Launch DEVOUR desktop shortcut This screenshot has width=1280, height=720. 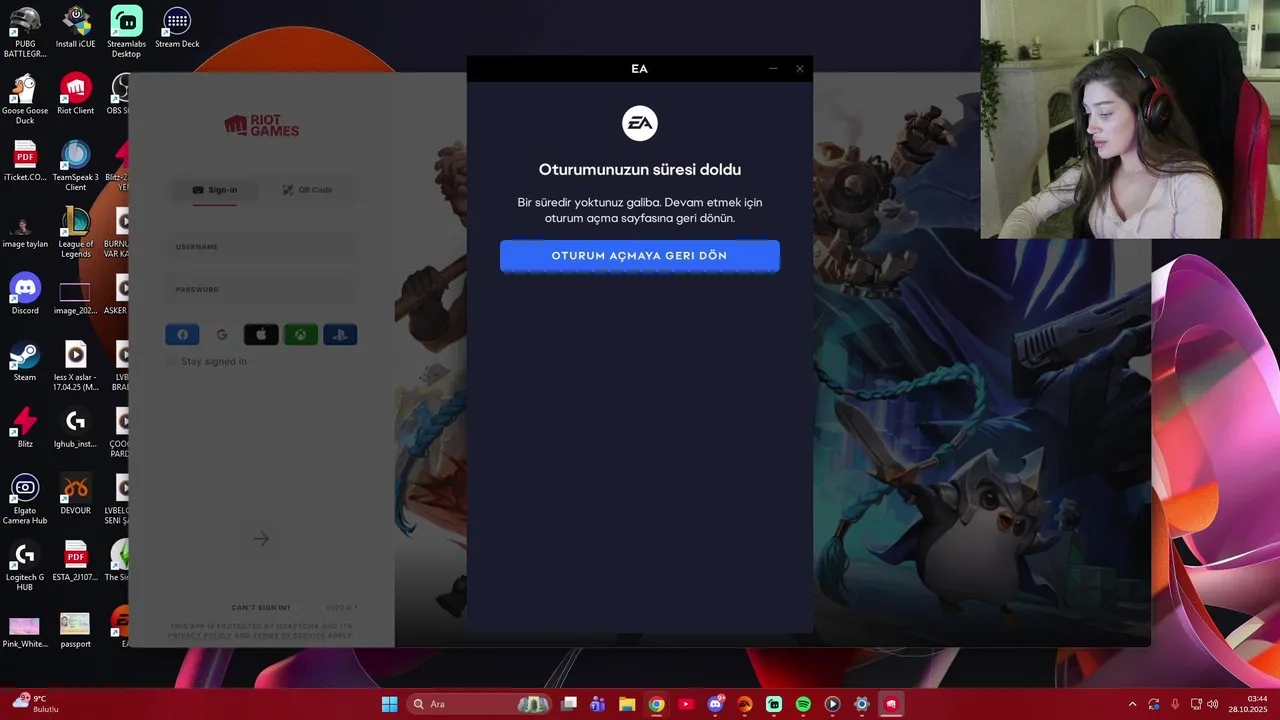(x=75, y=494)
